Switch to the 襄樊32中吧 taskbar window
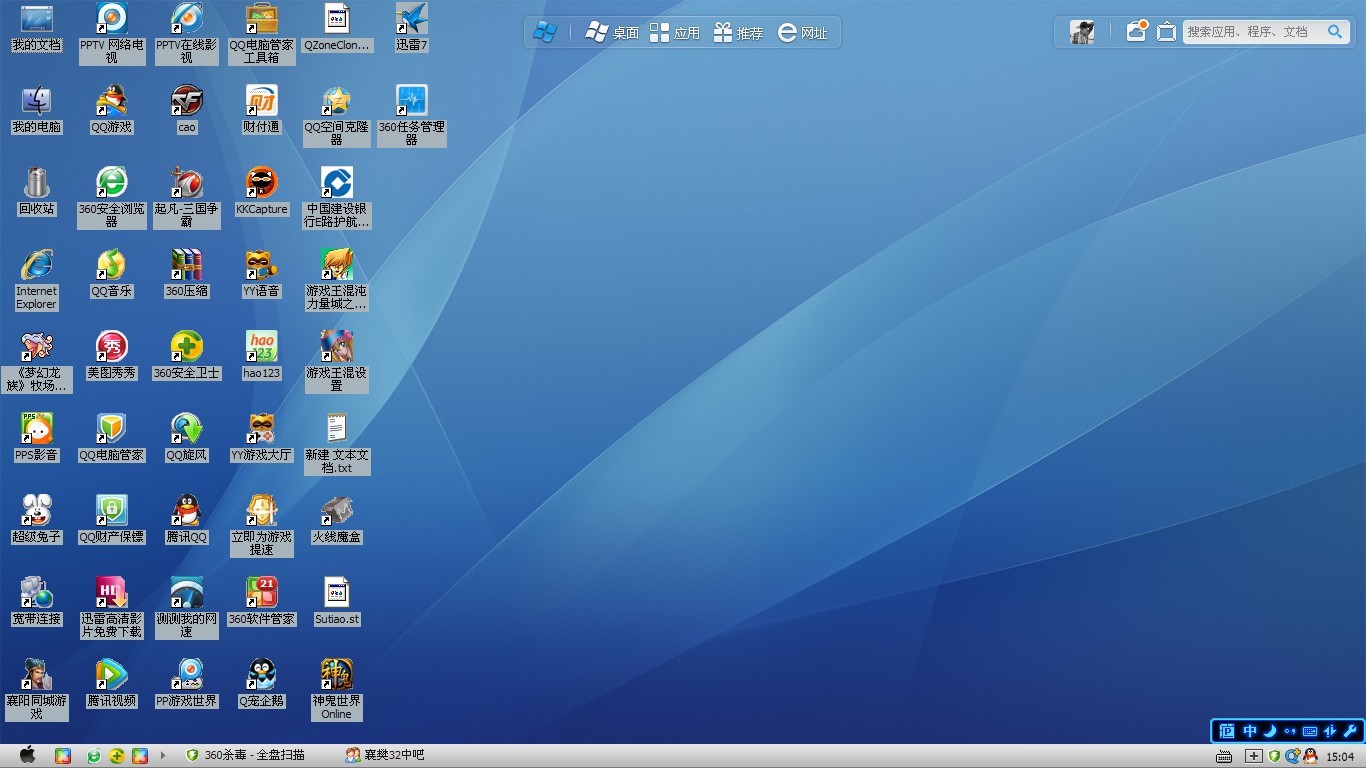 385,755
